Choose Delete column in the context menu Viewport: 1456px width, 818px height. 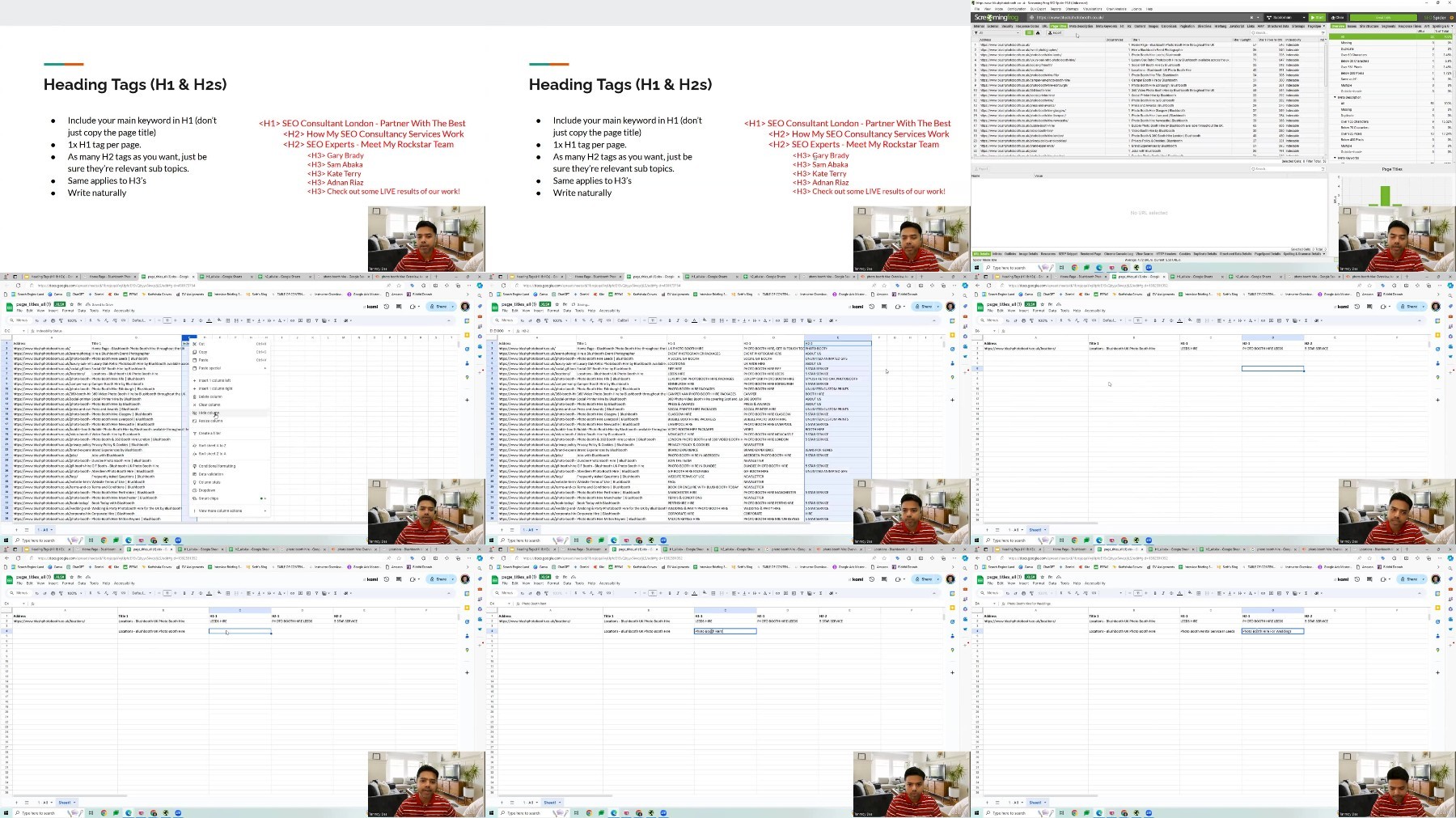tap(230, 396)
